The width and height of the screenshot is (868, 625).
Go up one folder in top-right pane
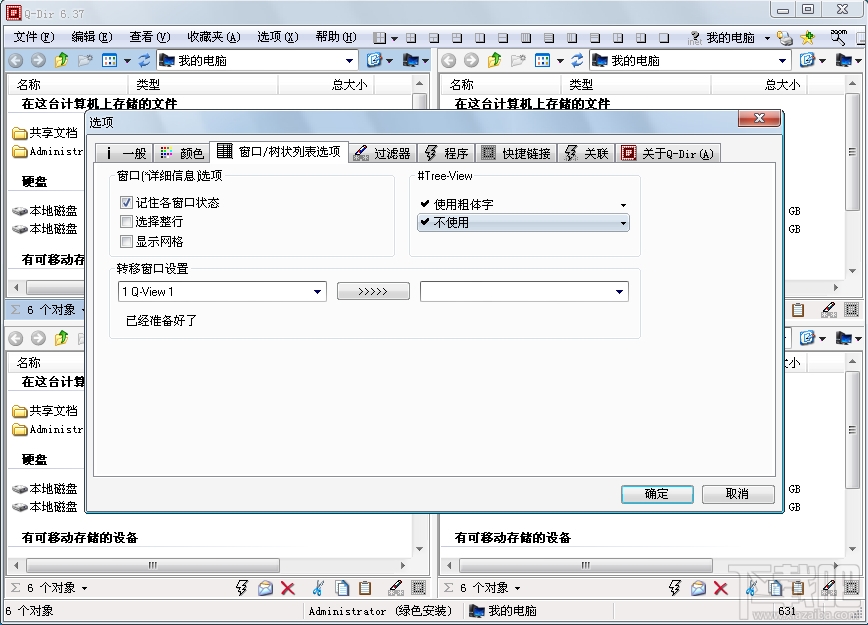[x=494, y=60]
